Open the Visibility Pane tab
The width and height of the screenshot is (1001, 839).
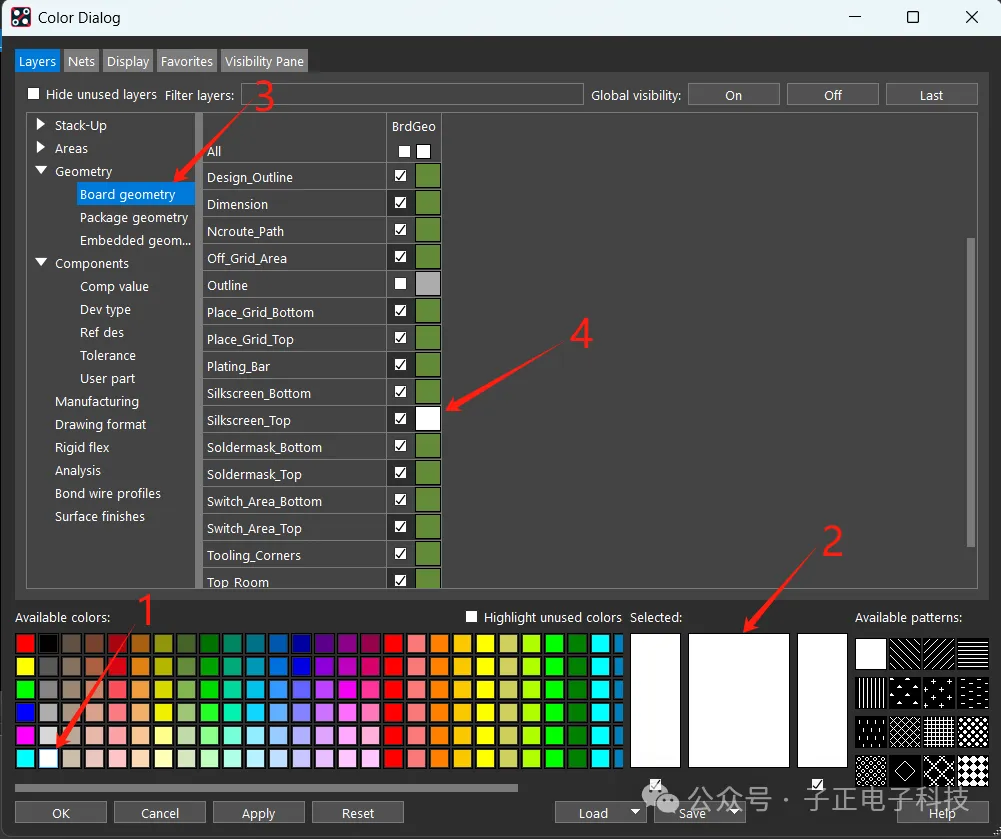point(264,61)
